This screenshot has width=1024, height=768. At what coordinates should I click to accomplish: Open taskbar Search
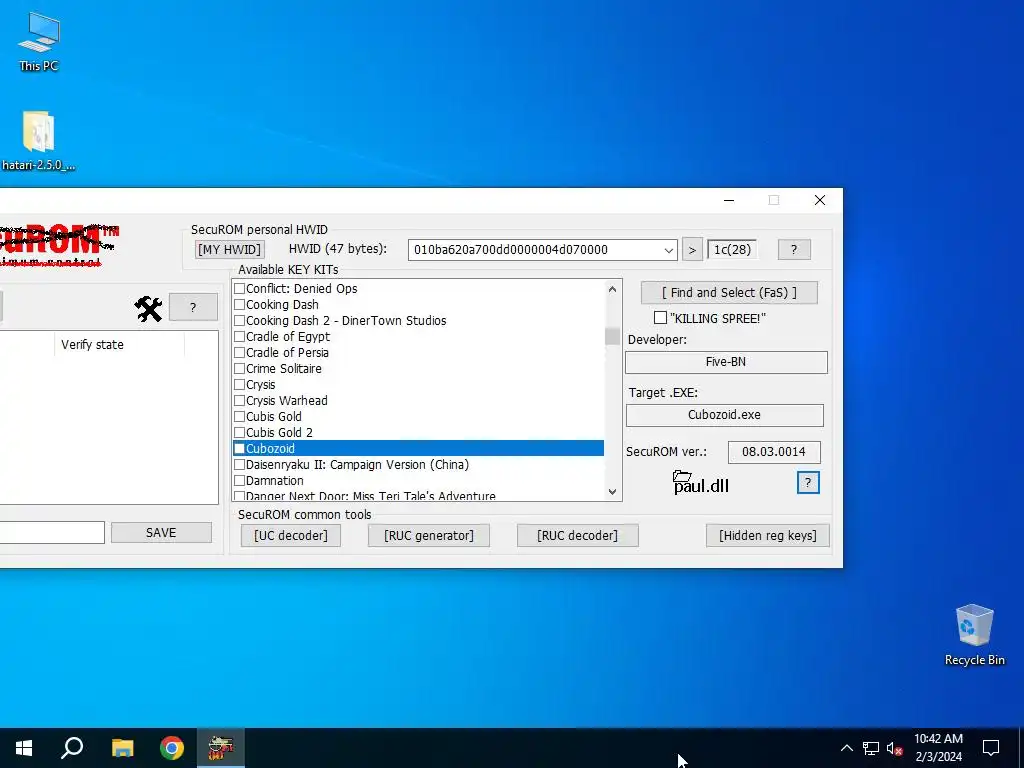pos(72,748)
